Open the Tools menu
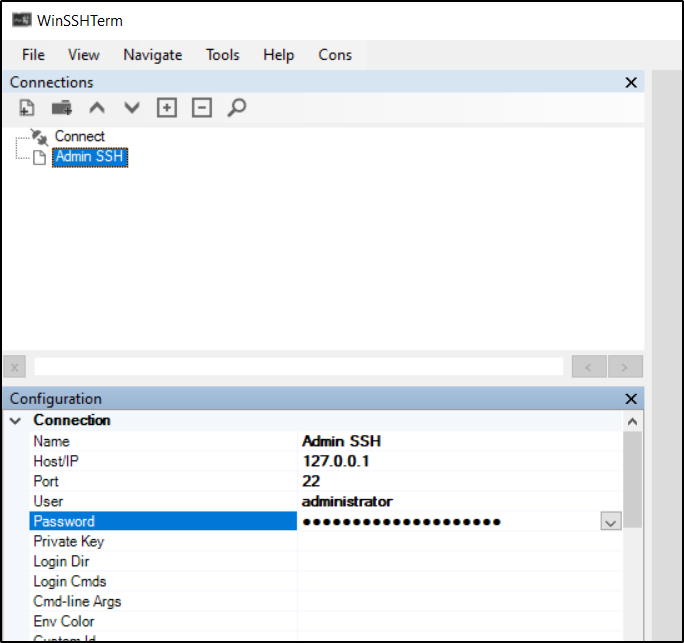The width and height of the screenshot is (684, 643). click(x=223, y=55)
